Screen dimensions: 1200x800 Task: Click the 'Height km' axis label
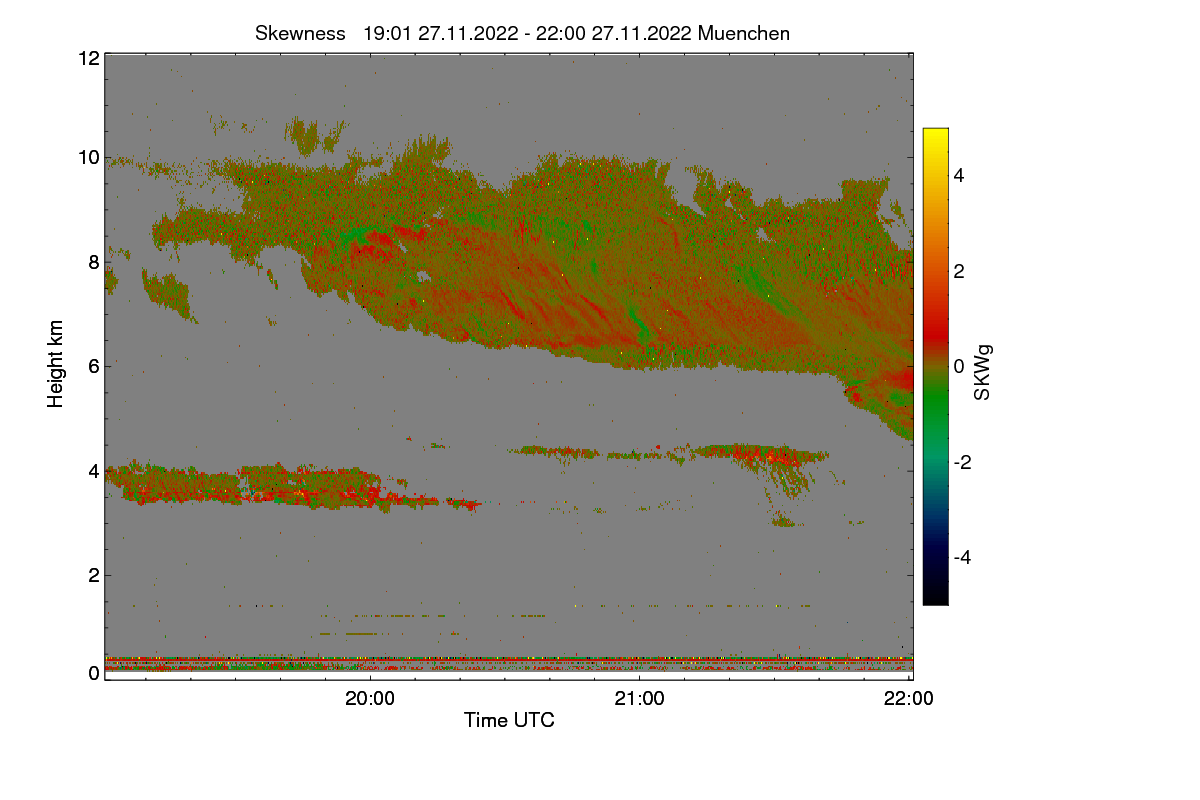[56, 365]
